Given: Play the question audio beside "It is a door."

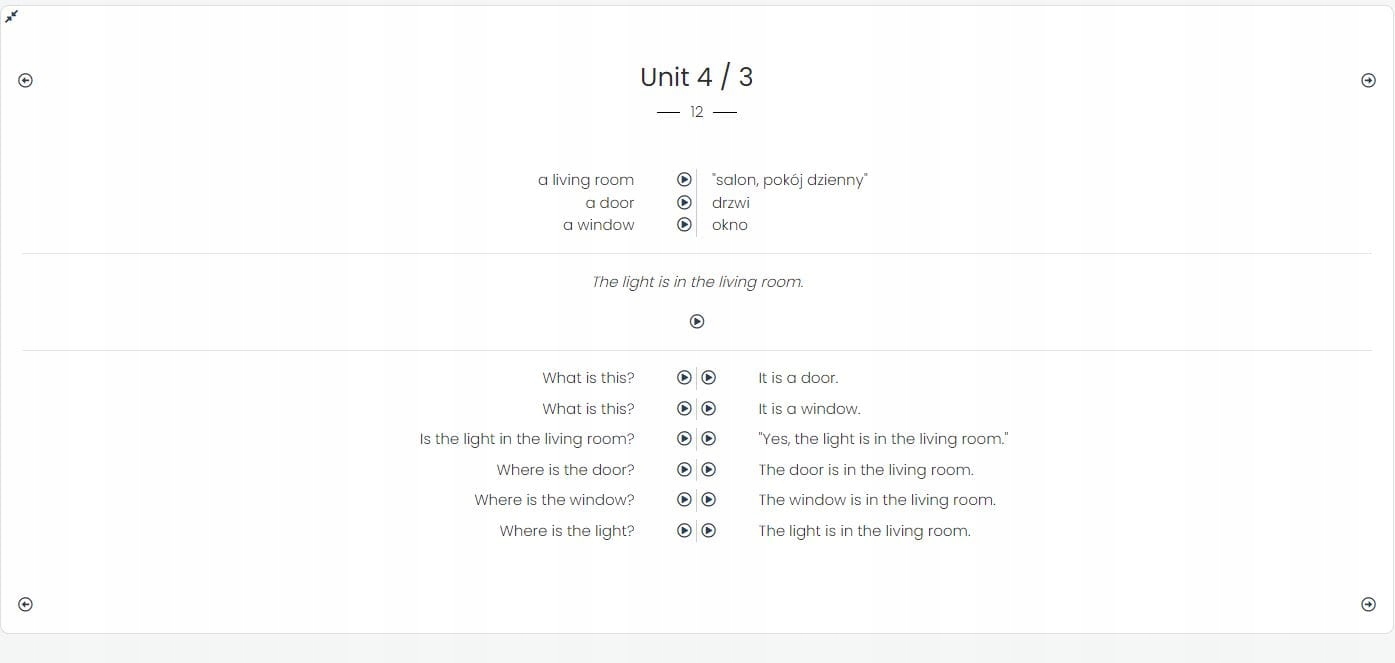Looking at the screenshot, I should pyautogui.click(x=684, y=378).
